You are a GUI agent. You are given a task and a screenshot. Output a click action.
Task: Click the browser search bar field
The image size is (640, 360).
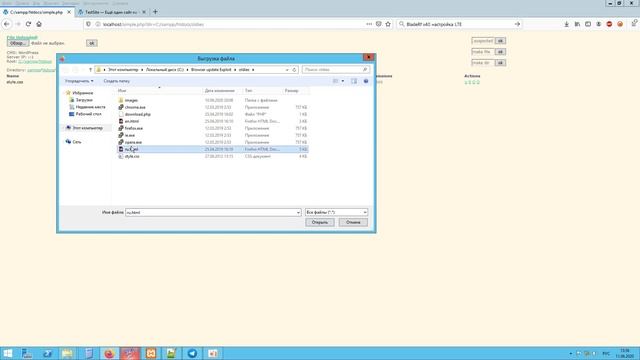tap(459, 24)
